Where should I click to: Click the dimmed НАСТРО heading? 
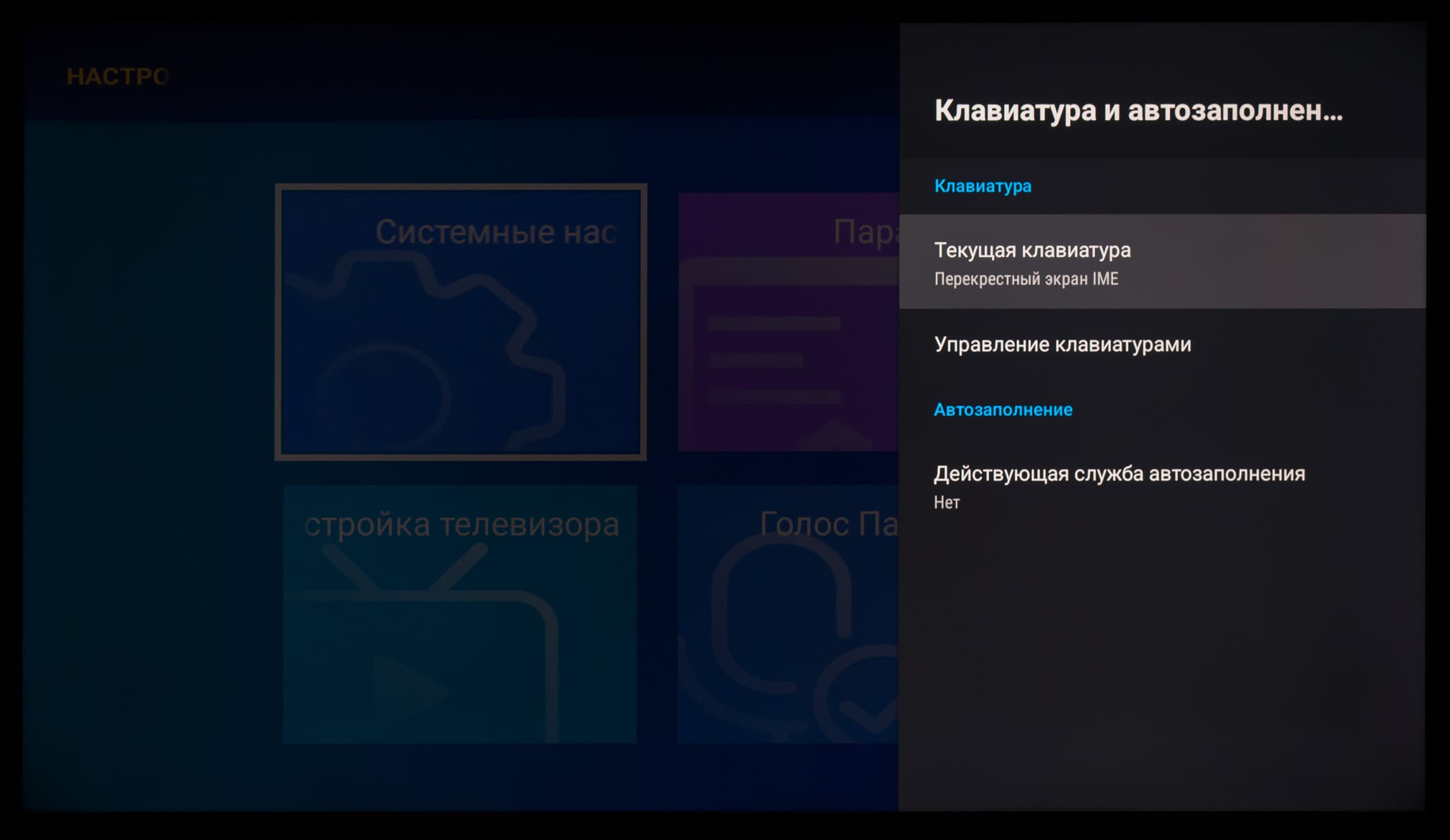click(118, 77)
